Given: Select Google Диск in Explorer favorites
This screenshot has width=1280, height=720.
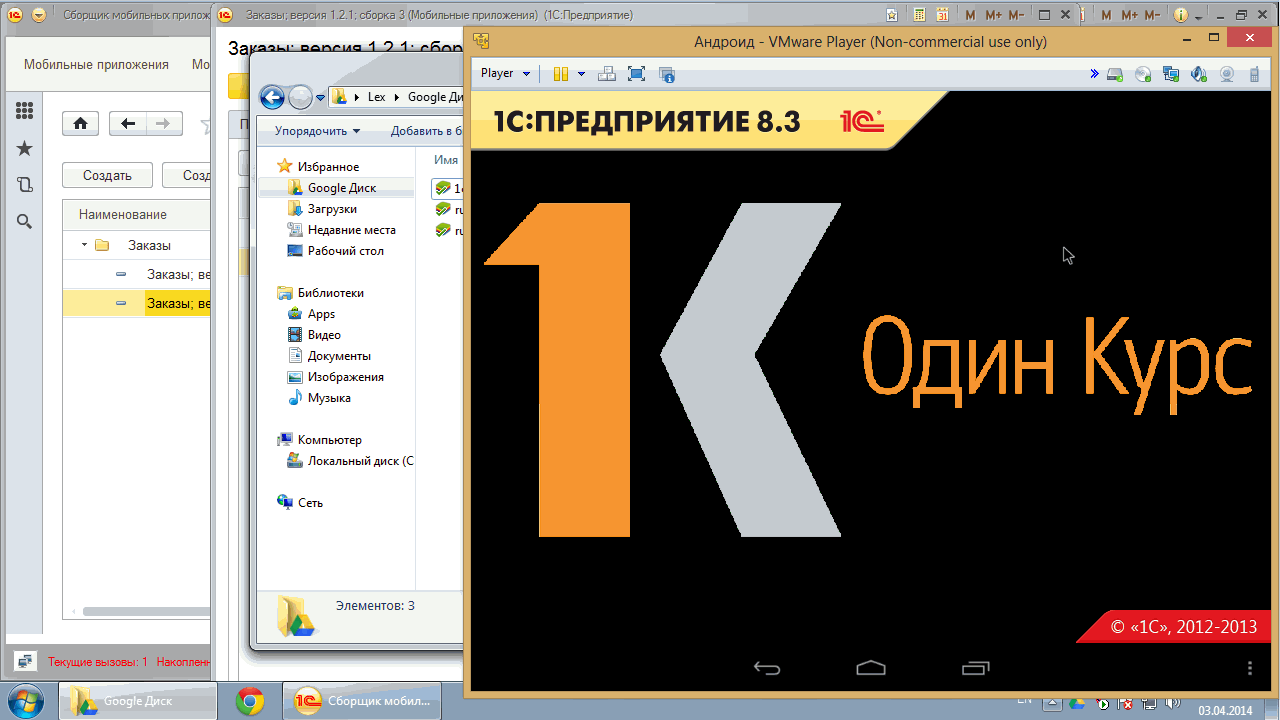Looking at the screenshot, I should click(x=341, y=188).
